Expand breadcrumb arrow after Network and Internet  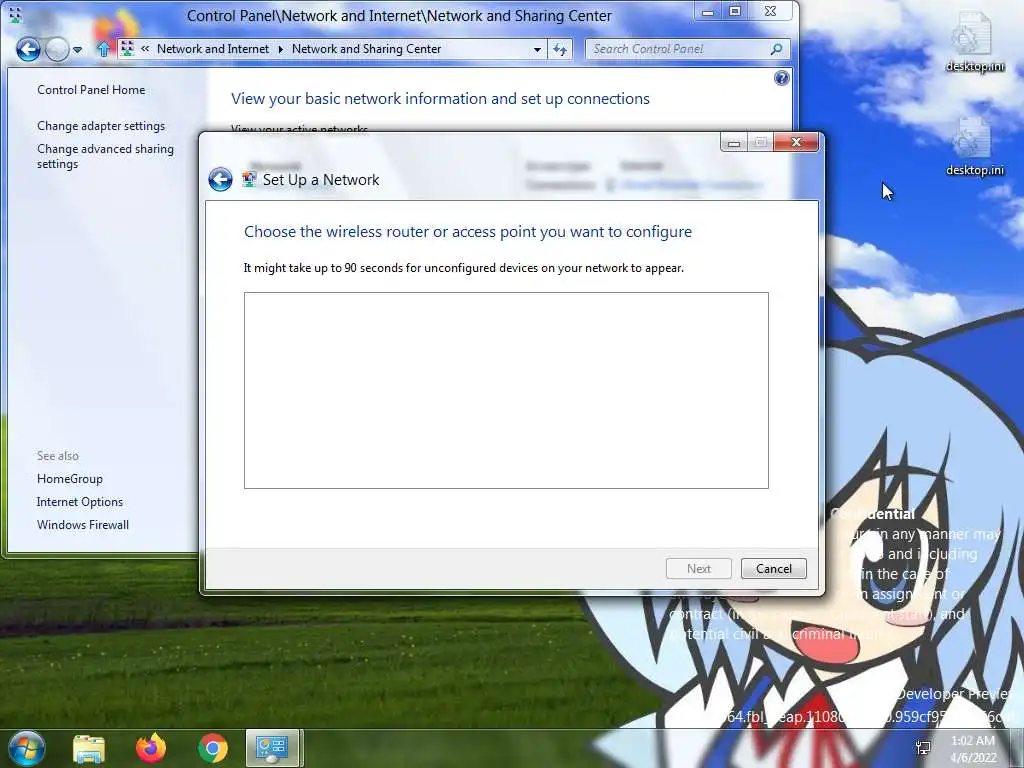click(281, 49)
